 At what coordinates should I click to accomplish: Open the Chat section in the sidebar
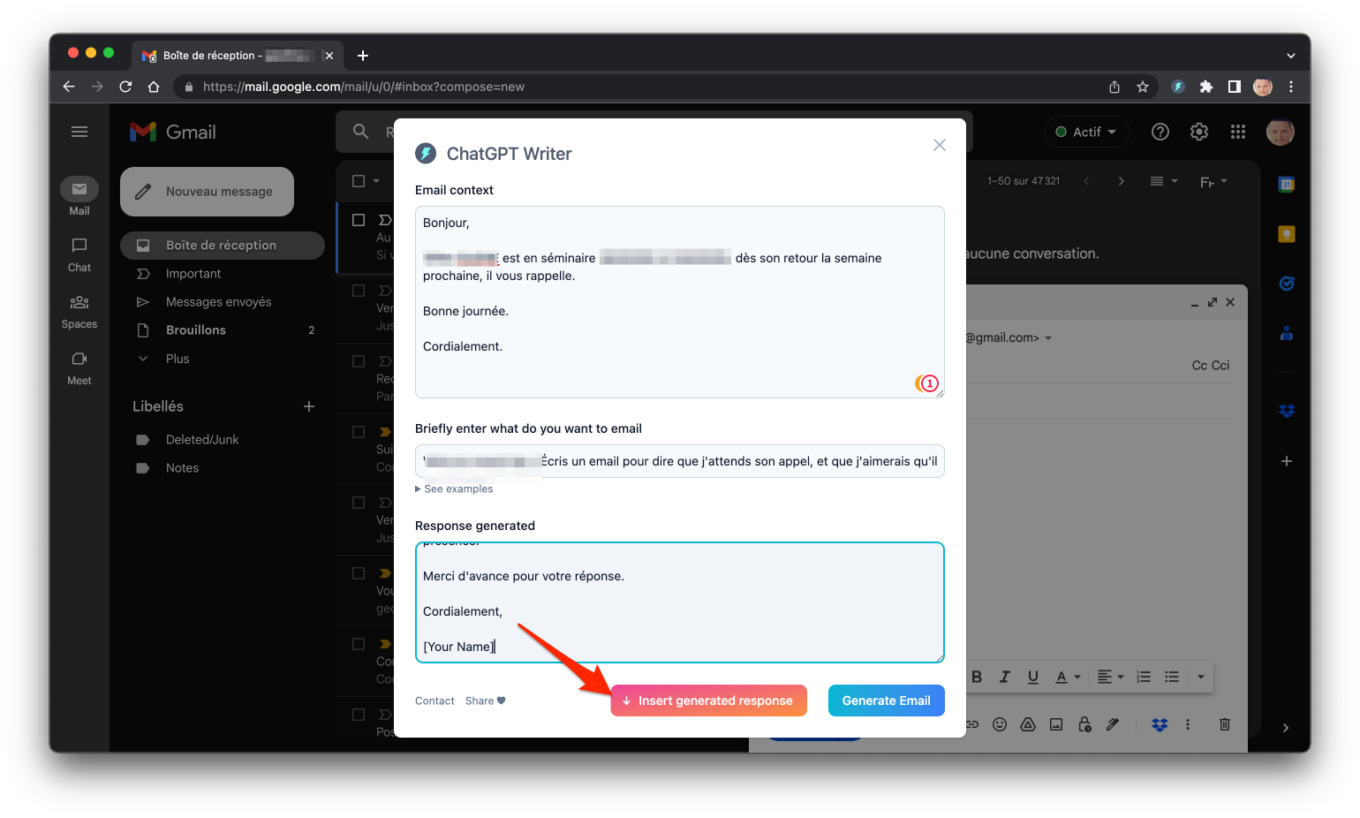click(x=80, y=253)
